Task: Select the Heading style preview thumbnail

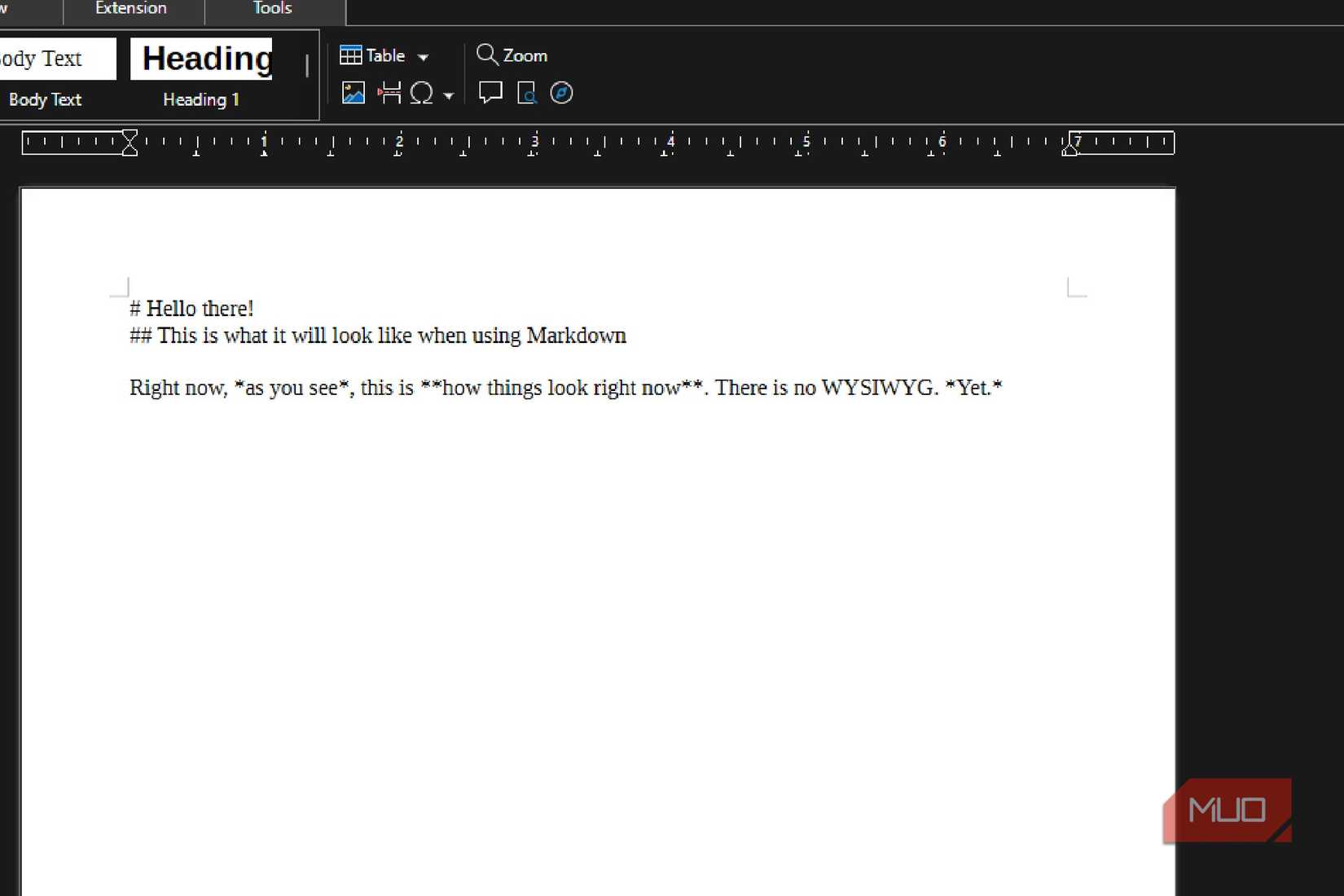Action: tap(201, 58)
